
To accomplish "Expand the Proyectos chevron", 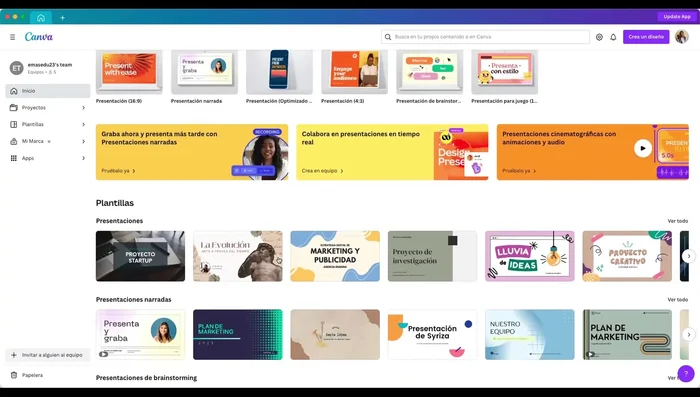I will (83, 108).
